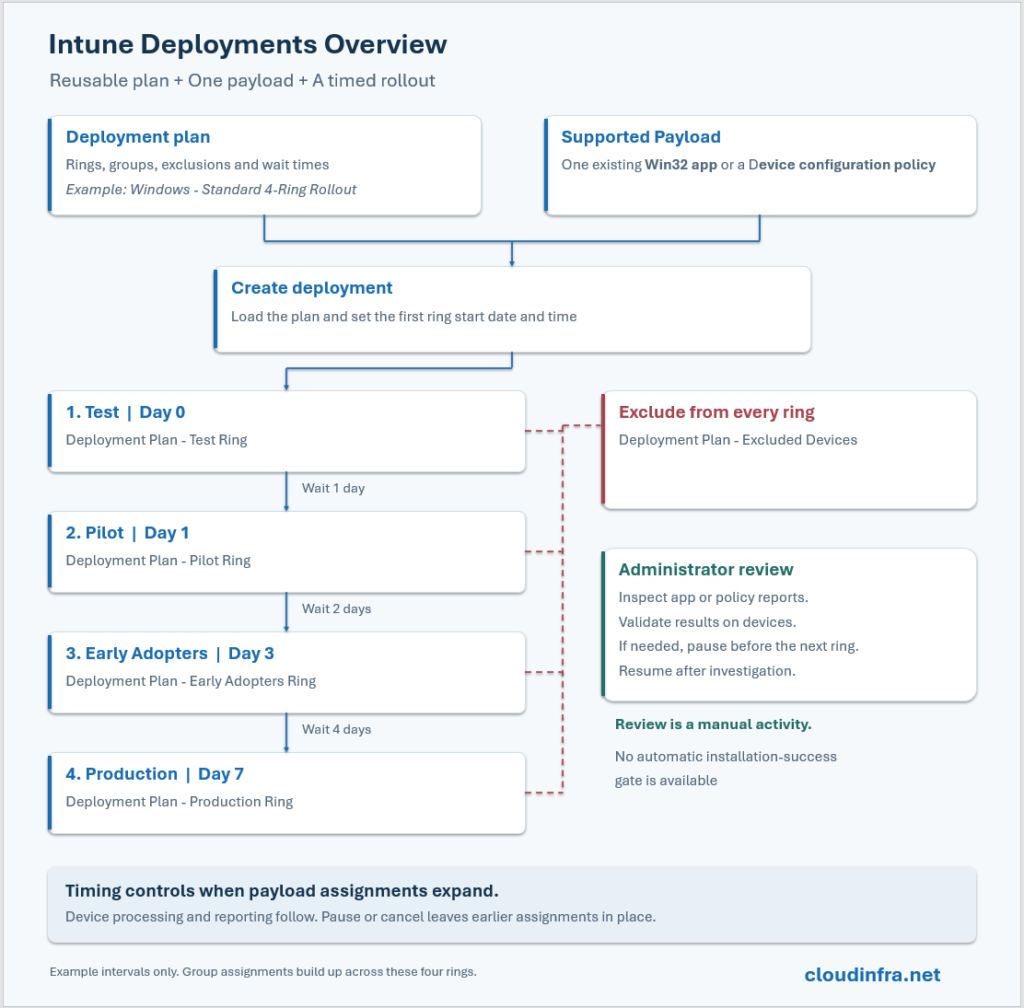Click the 'gate is available' text line
This screenshot has width=1024, height=1008.
pos(665,781)
